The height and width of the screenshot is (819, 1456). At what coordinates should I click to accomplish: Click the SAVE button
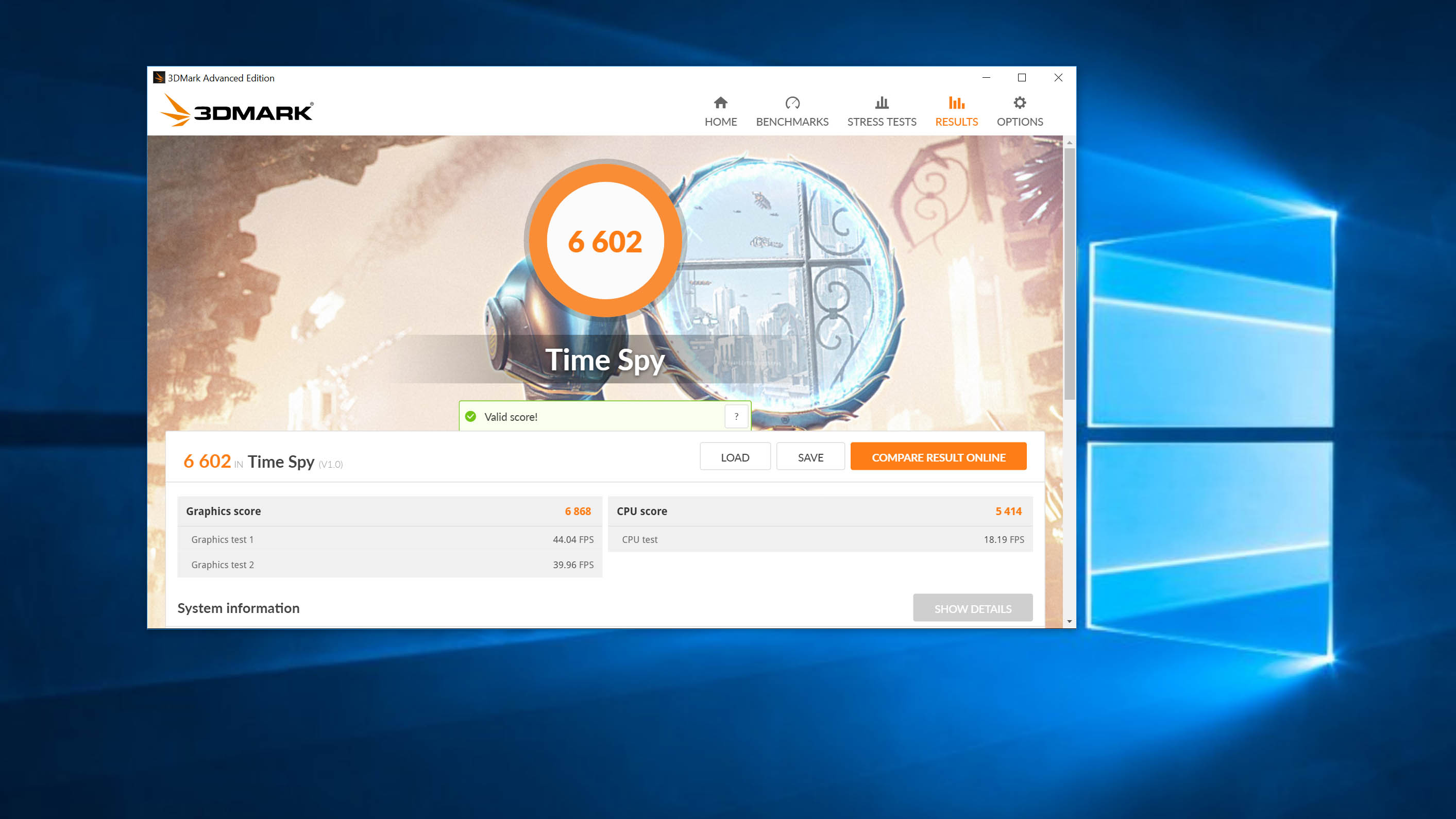coord(810,457)
